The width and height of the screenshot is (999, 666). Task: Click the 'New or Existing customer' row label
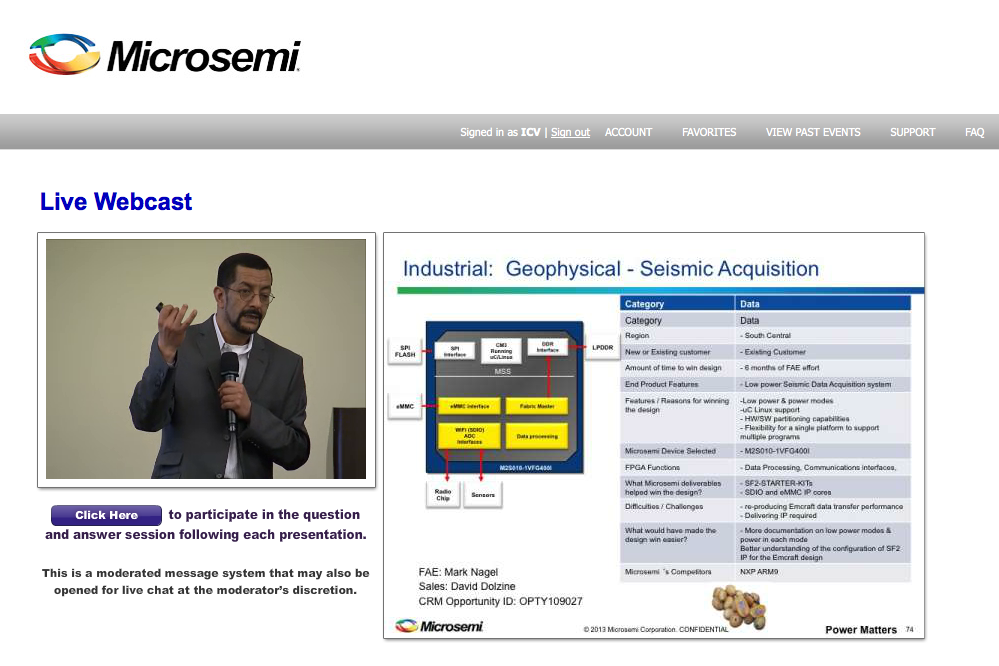667,352
